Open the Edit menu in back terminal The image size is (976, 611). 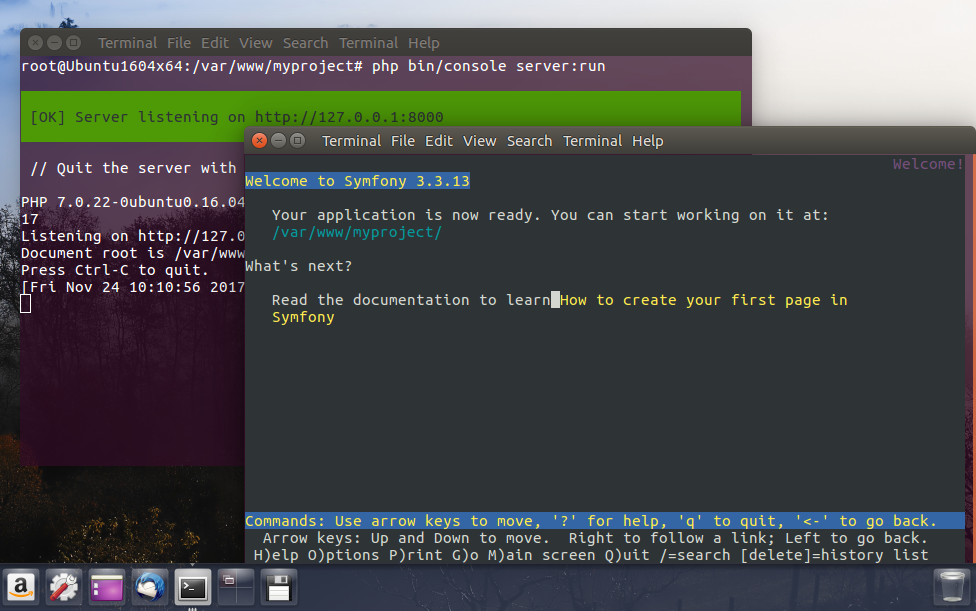215,43
